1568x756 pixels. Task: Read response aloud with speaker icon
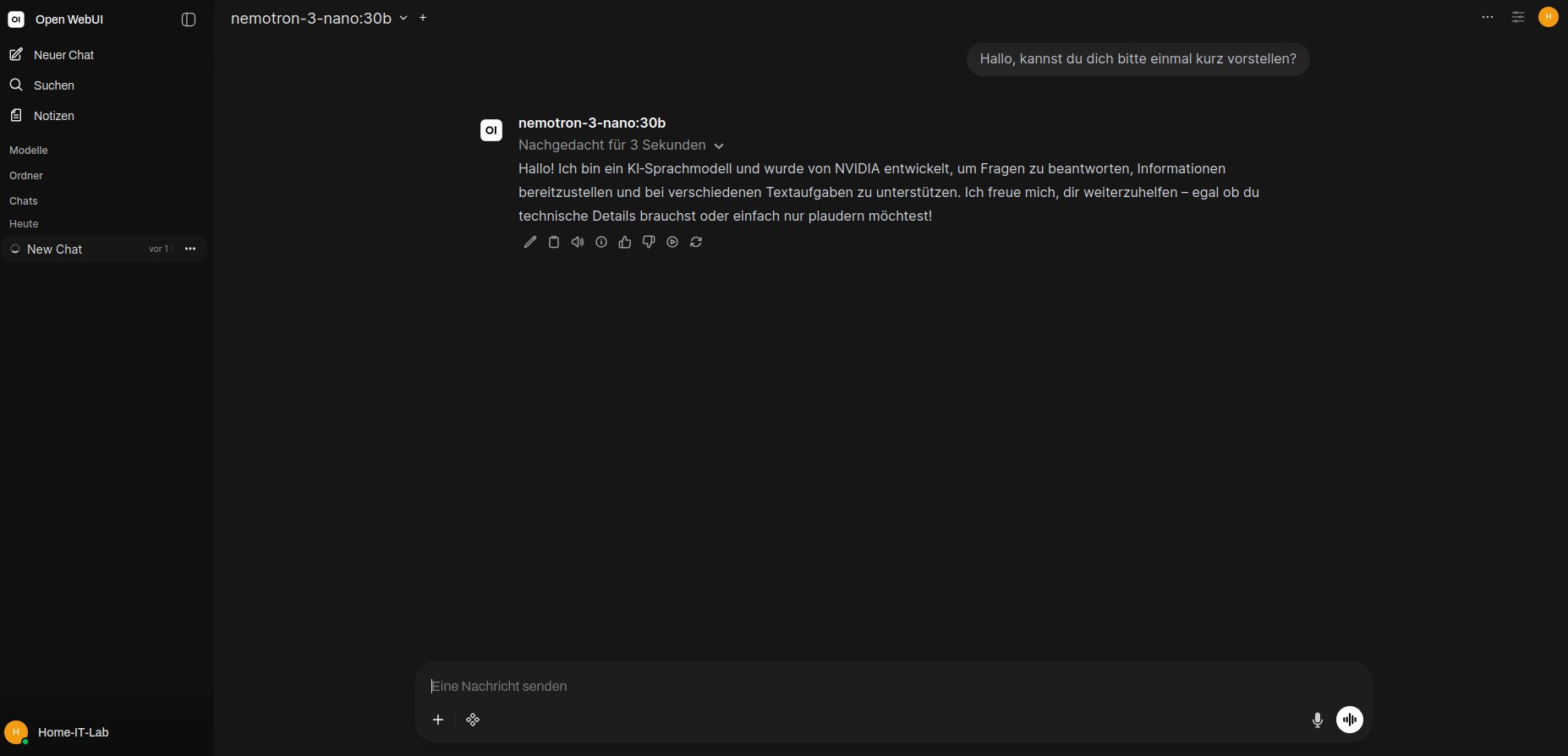click(x=578, y=242)
